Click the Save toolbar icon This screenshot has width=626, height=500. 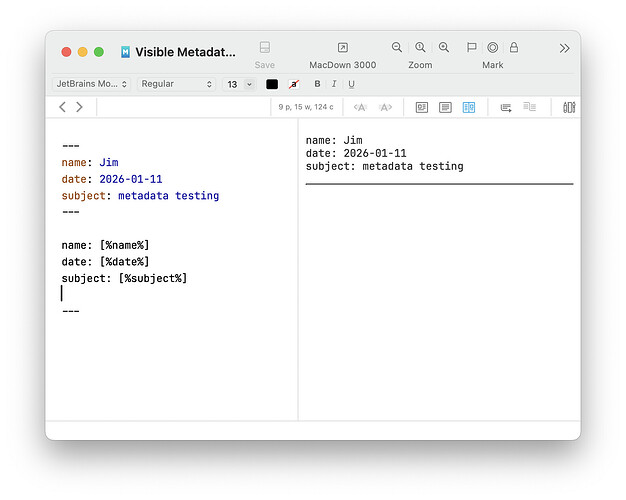[265, 48]
